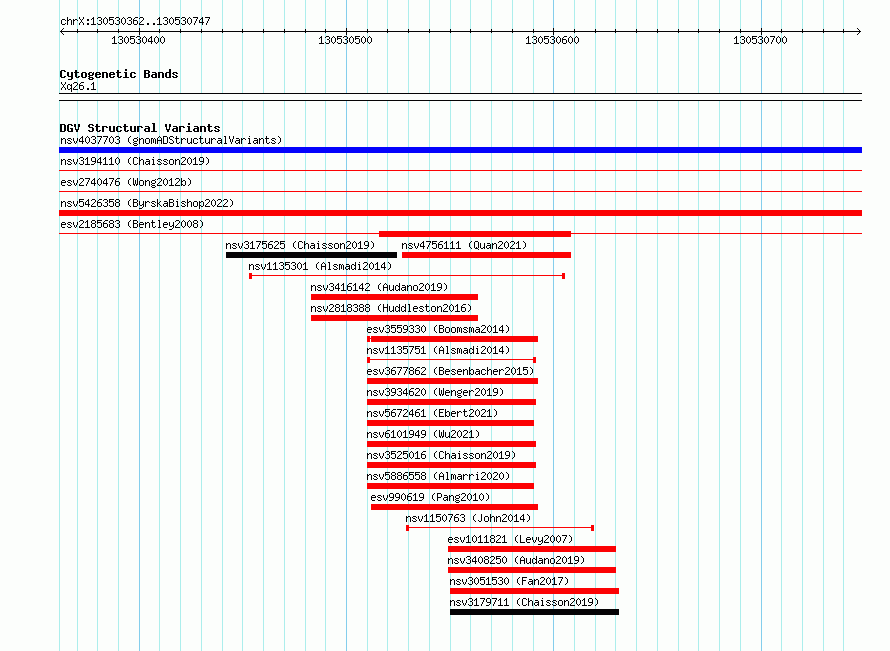Click the 130530500 ruler position
The width and height of the screenshot is (890, 651).
345,40
